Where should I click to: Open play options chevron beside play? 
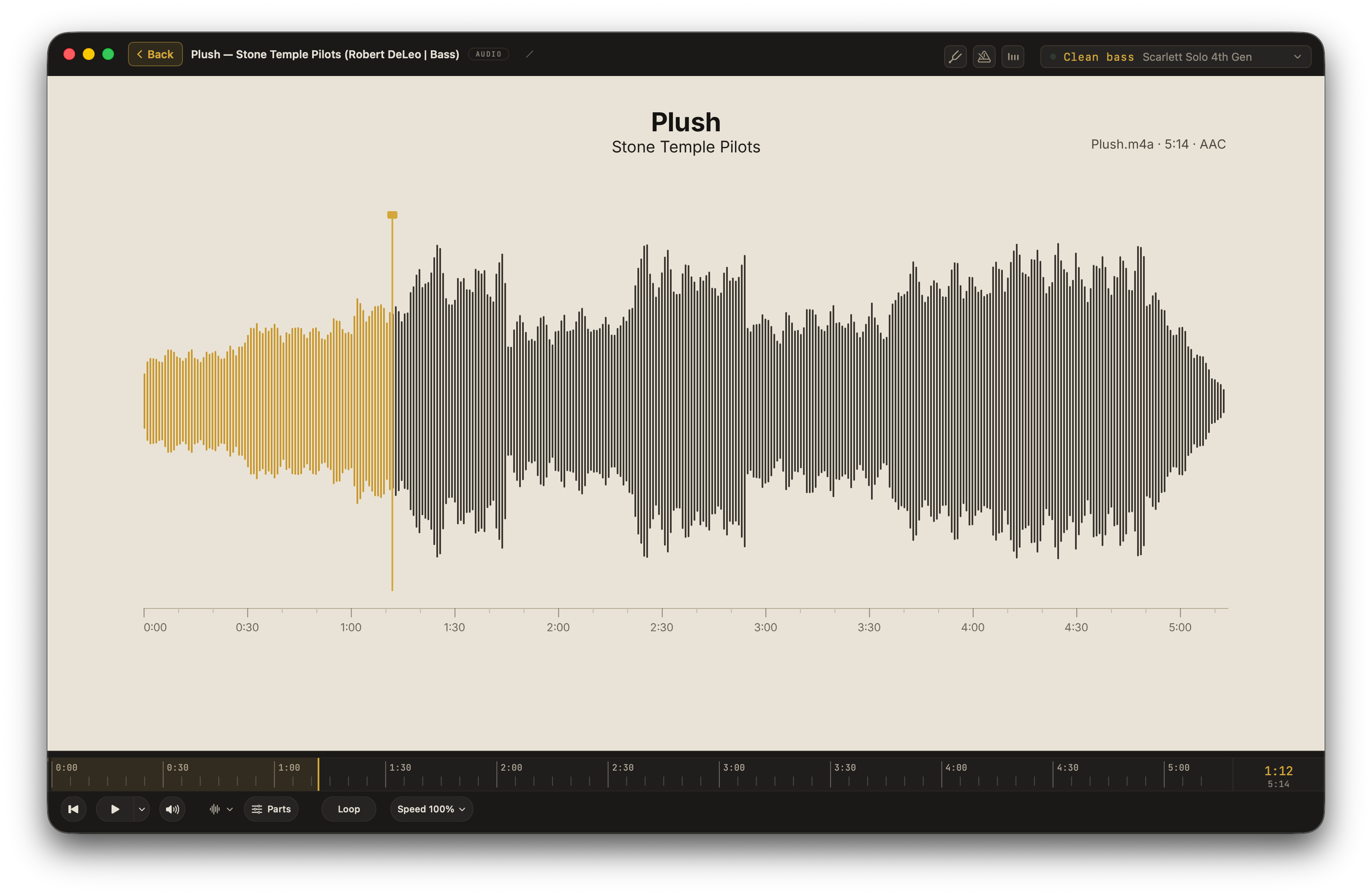pos(142,809)
